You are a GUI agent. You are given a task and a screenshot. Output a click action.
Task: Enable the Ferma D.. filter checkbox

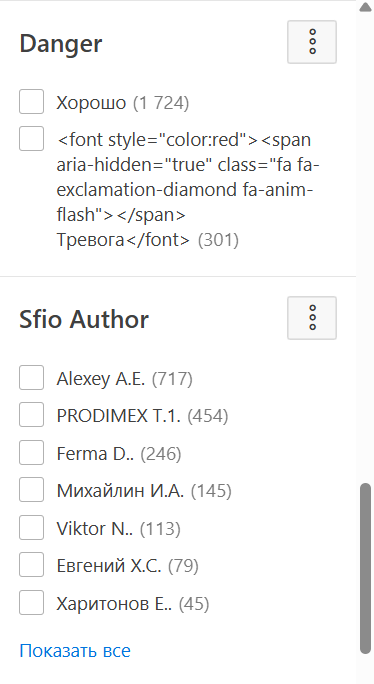(31, 452)
